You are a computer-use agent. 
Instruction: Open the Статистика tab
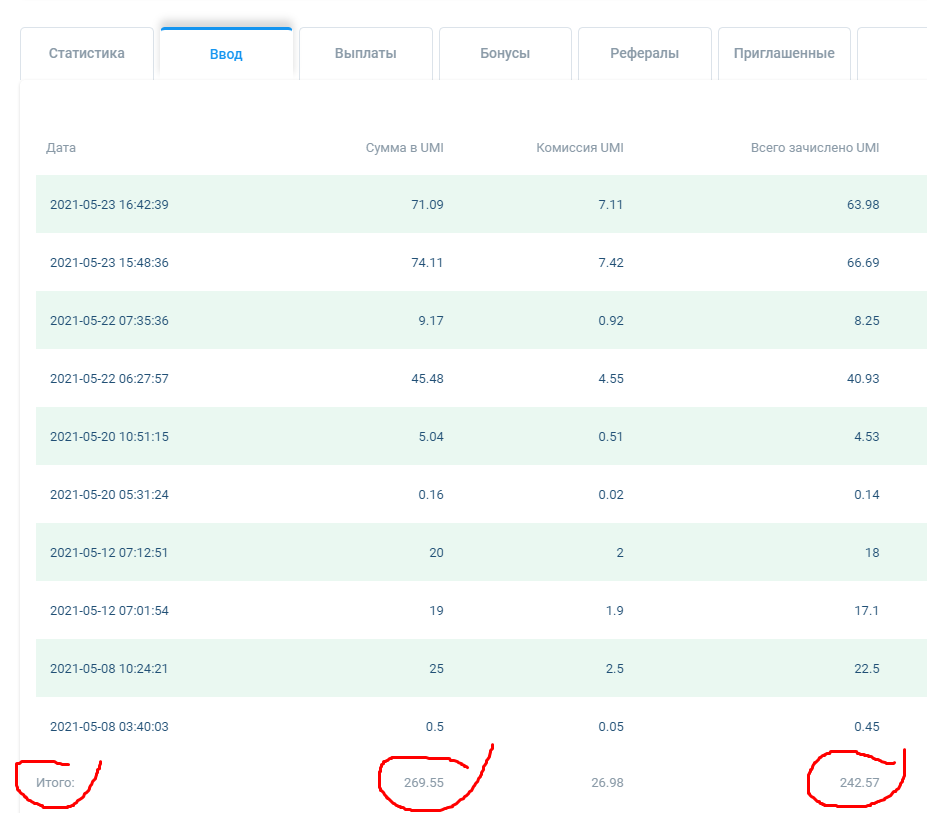click(87, 53)
